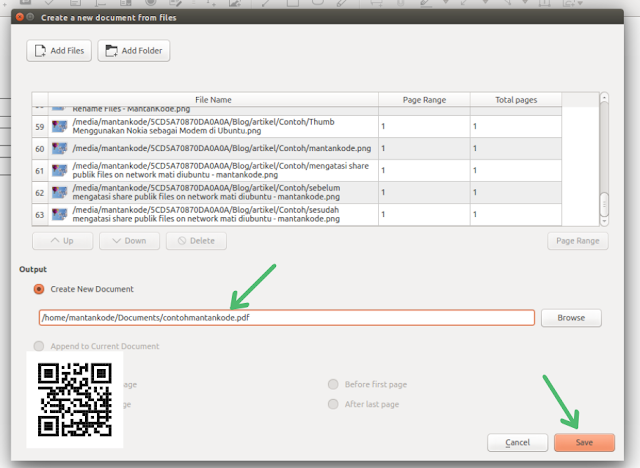Select Create New Document radio button
This screenshot has height=468, width=640.
(x=39, y=289)
